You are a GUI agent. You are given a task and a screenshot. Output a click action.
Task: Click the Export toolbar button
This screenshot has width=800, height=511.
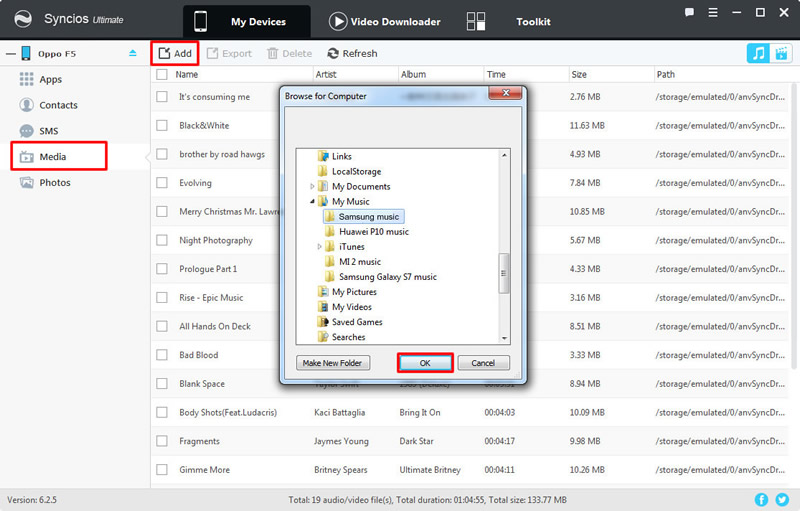(x=229, y=53)
